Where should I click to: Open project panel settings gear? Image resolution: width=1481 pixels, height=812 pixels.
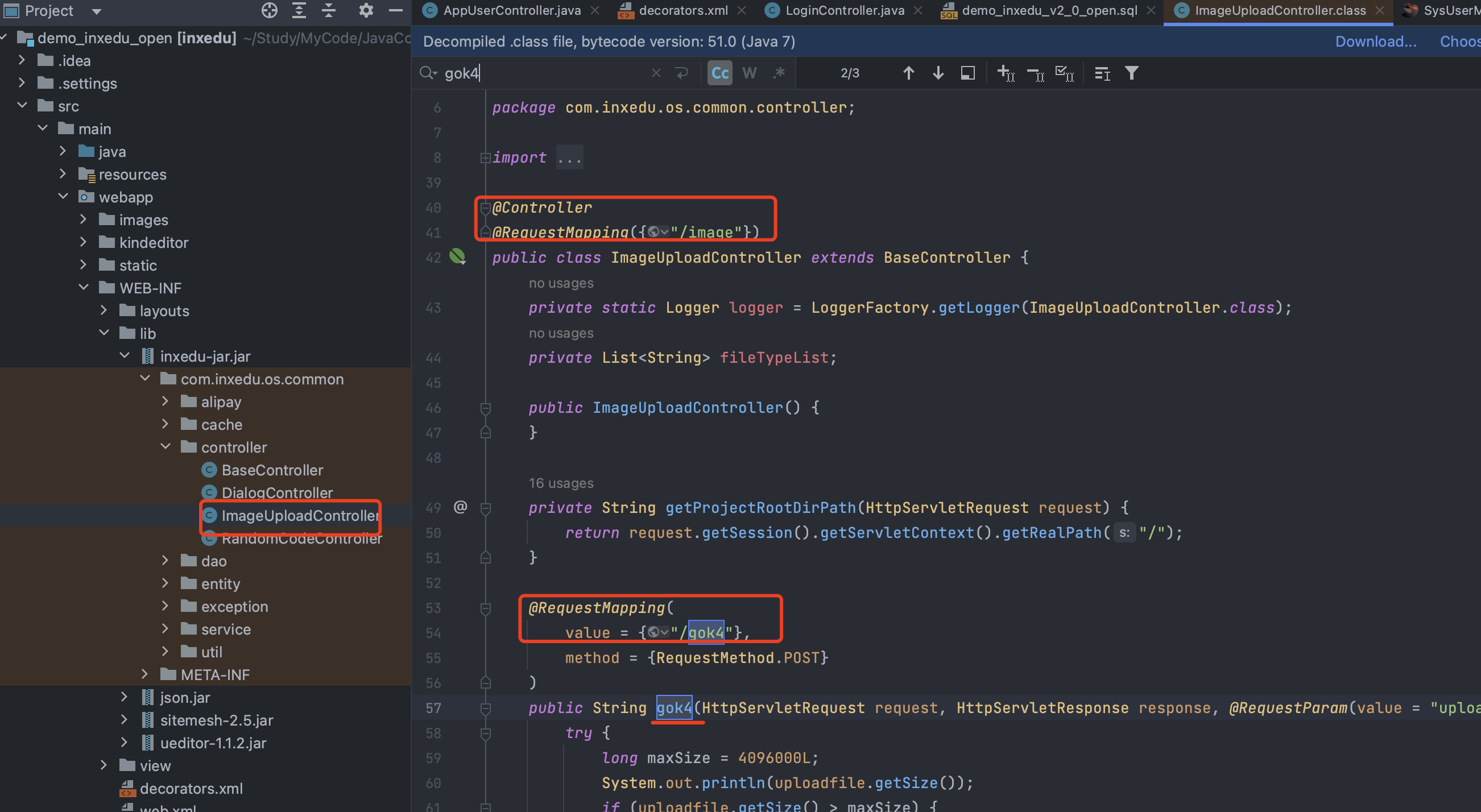pos(366,10)
